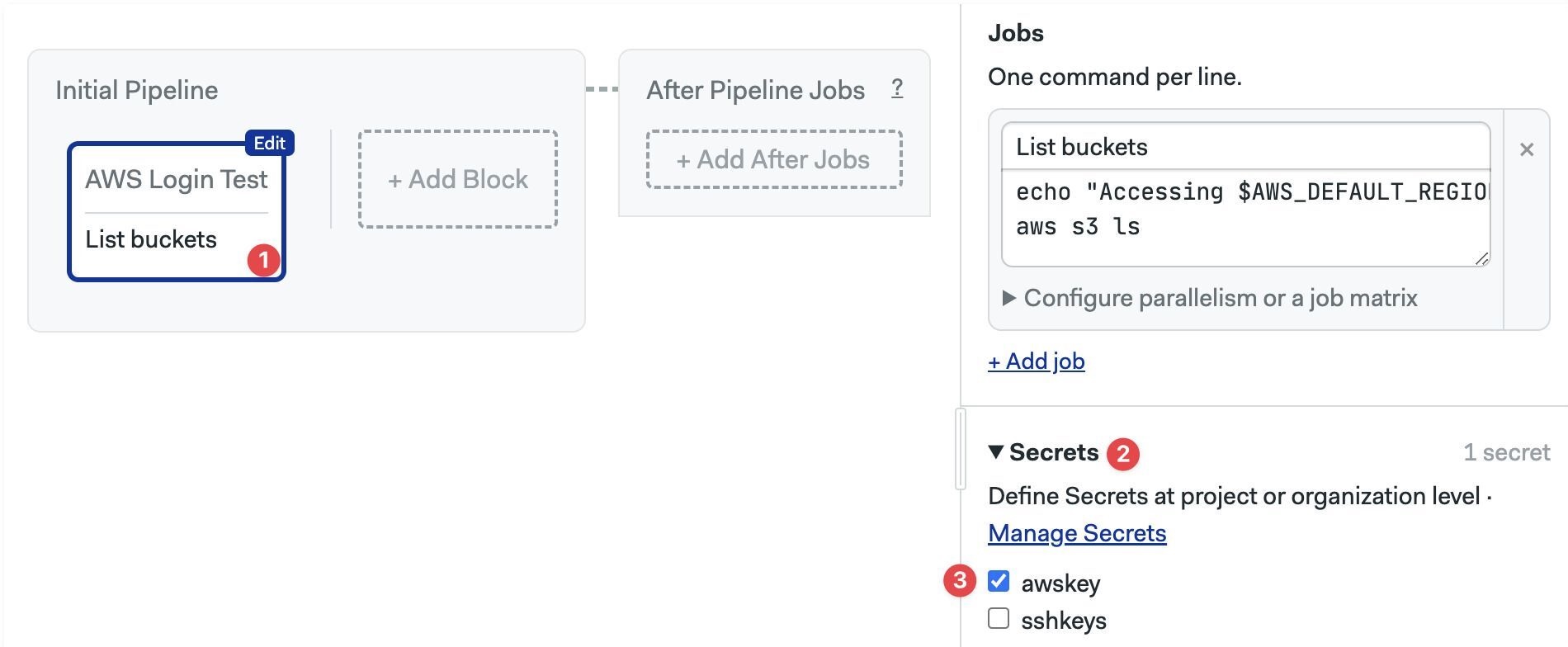Click the red number 2 marker beside Secrets
The width and height of the screenshot is (1568, 647).
1122,454
